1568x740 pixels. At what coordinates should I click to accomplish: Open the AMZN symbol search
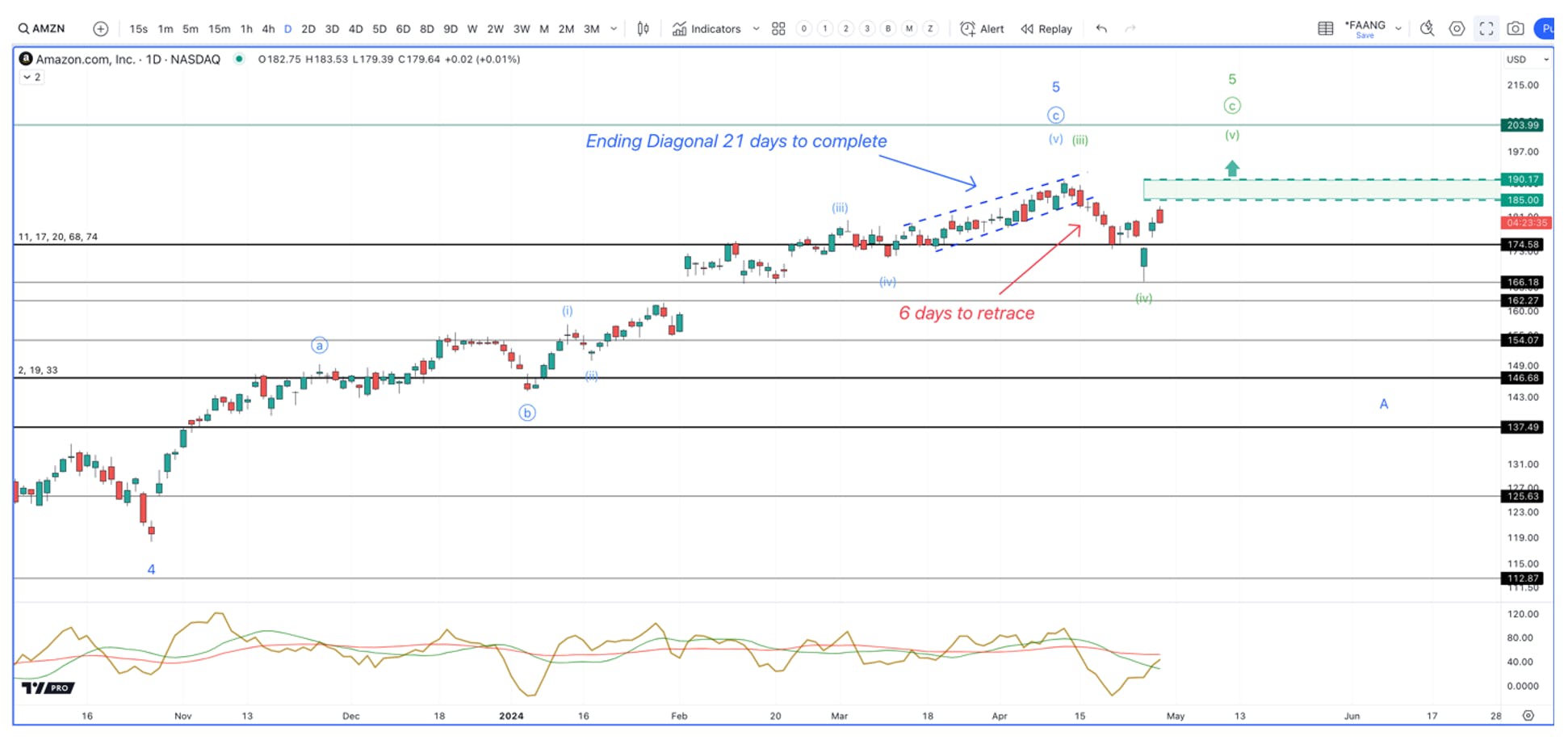(x=42, y=28)
